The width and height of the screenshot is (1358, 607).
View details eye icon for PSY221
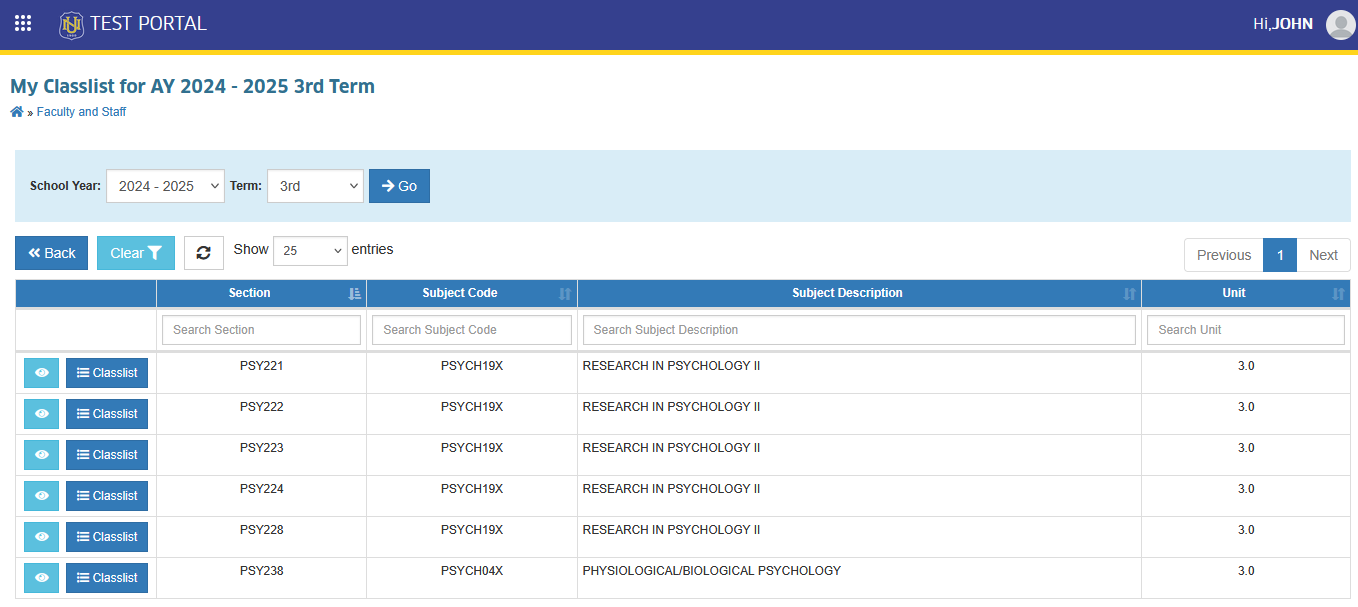pos(42,373)
